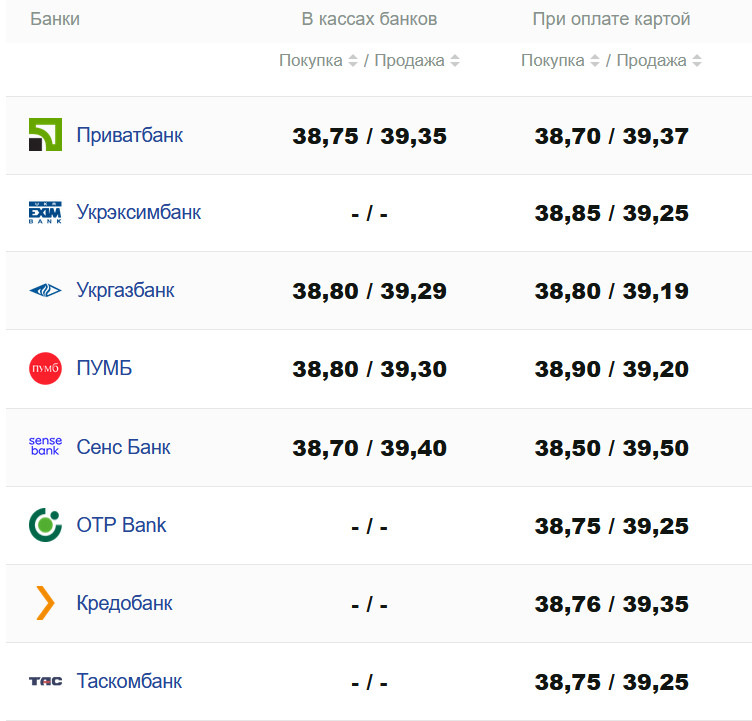
Task: Open the Приватбанк link
Action: coord(129,135)
